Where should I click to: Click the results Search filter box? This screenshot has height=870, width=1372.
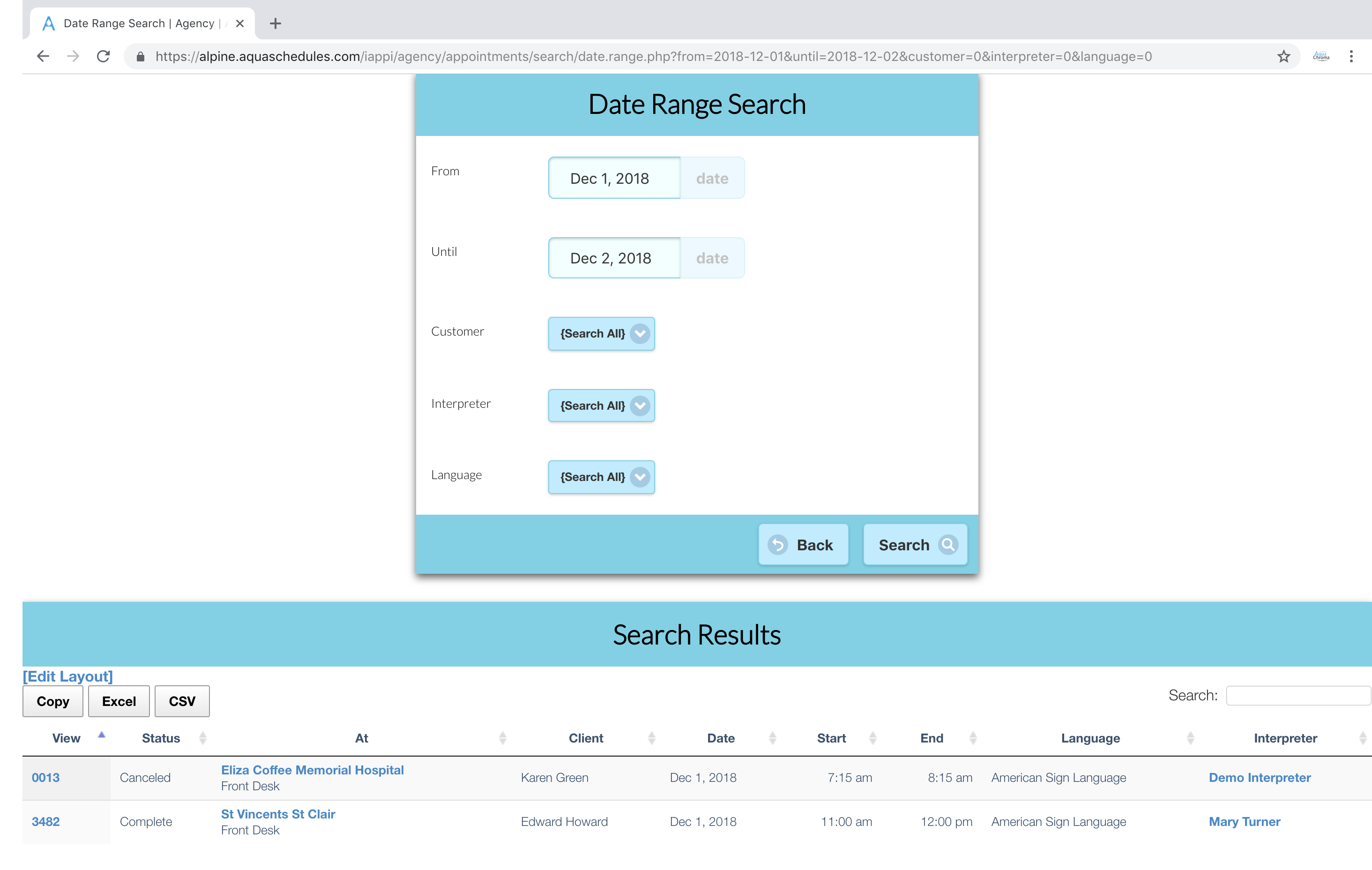point(1298,695)
